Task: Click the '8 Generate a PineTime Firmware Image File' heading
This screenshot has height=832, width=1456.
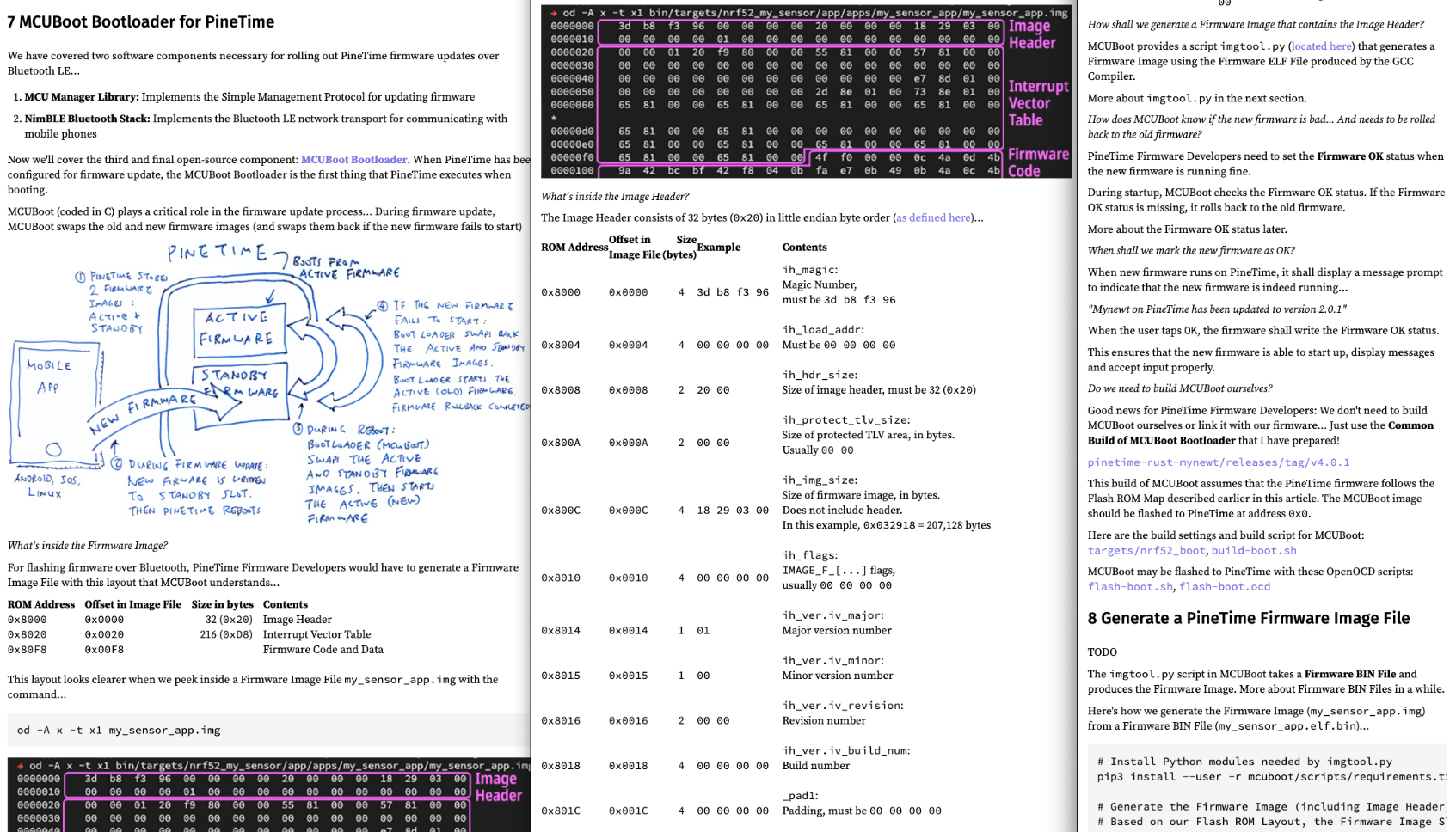Action: click(x=1248, y=619)
